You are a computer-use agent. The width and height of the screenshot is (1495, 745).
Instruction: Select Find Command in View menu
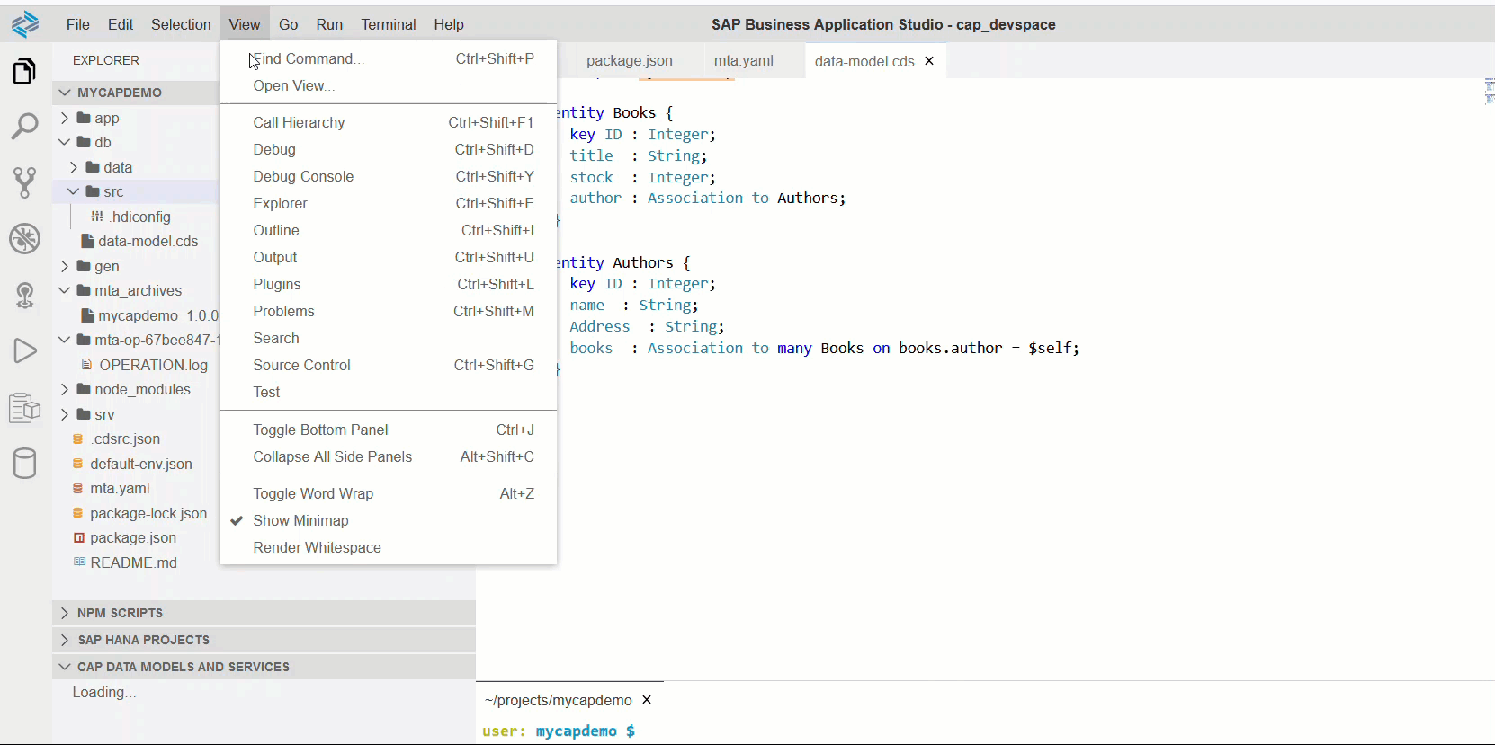(x=388, y=59)
